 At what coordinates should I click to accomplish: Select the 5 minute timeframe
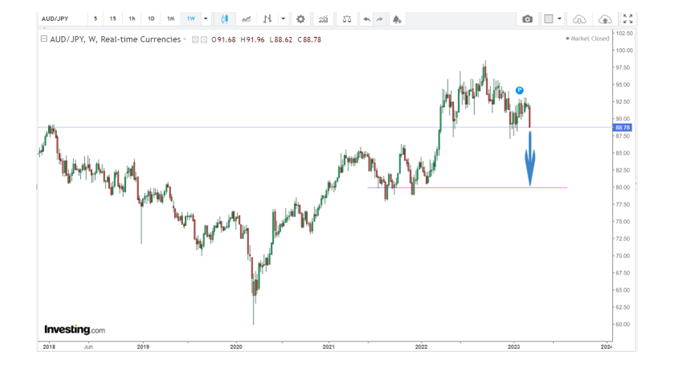point(95,19)
